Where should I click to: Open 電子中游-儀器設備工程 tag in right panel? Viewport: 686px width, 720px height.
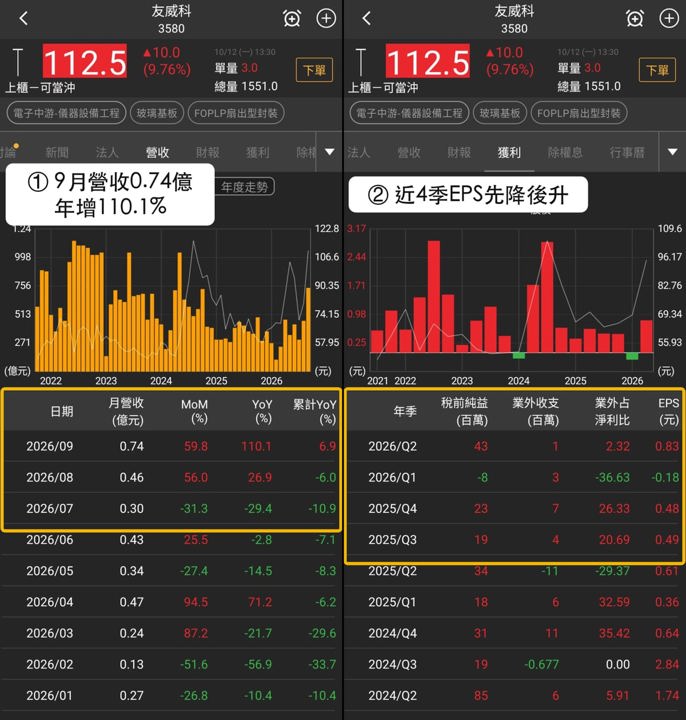409,113
